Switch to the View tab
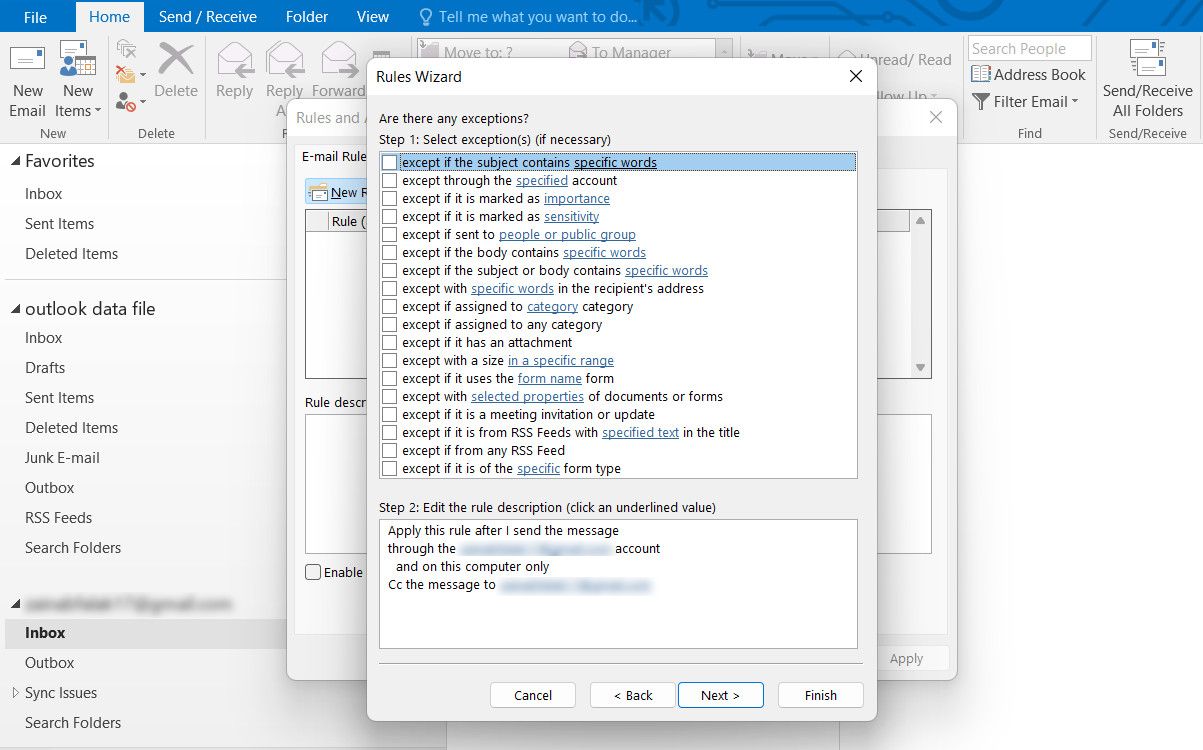 tap(373, 17)
